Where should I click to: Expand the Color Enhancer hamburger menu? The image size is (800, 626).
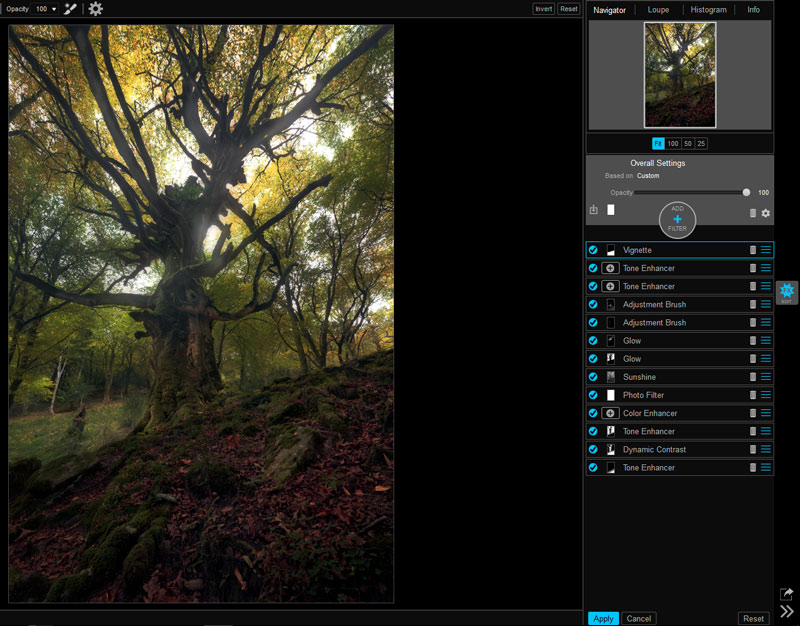[766, 413]
